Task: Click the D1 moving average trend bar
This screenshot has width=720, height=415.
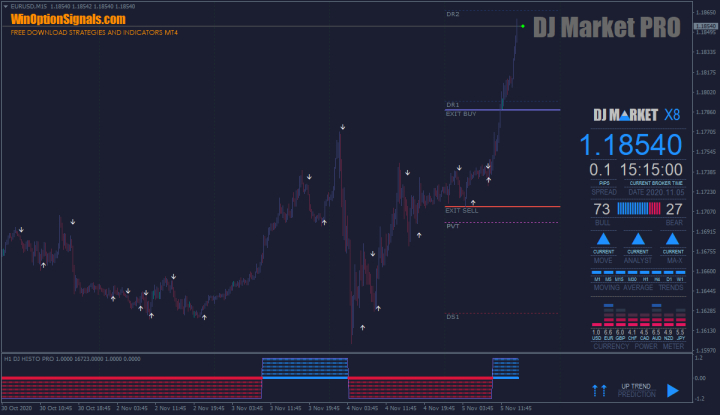Action: coord(669,272)
